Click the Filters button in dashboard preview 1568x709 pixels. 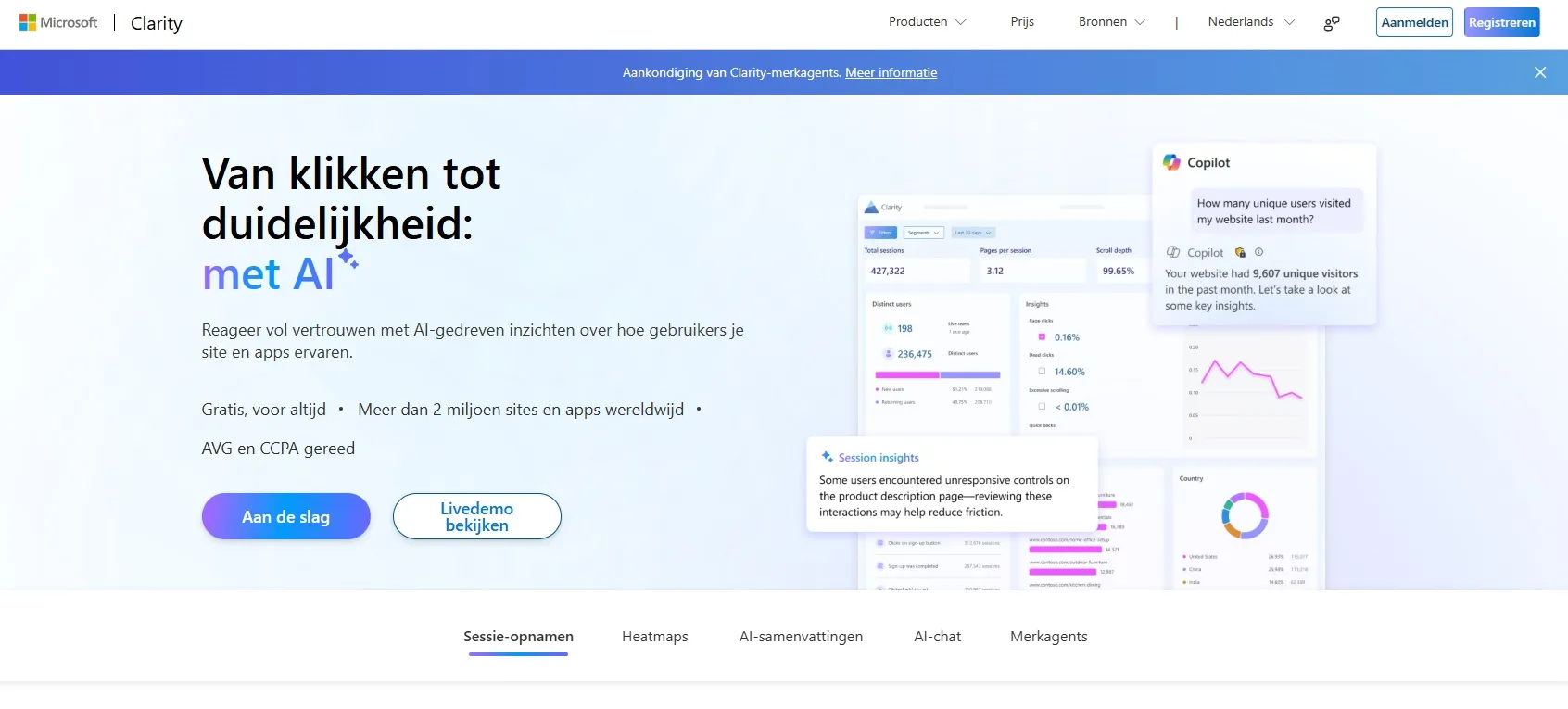pos(880,233)
